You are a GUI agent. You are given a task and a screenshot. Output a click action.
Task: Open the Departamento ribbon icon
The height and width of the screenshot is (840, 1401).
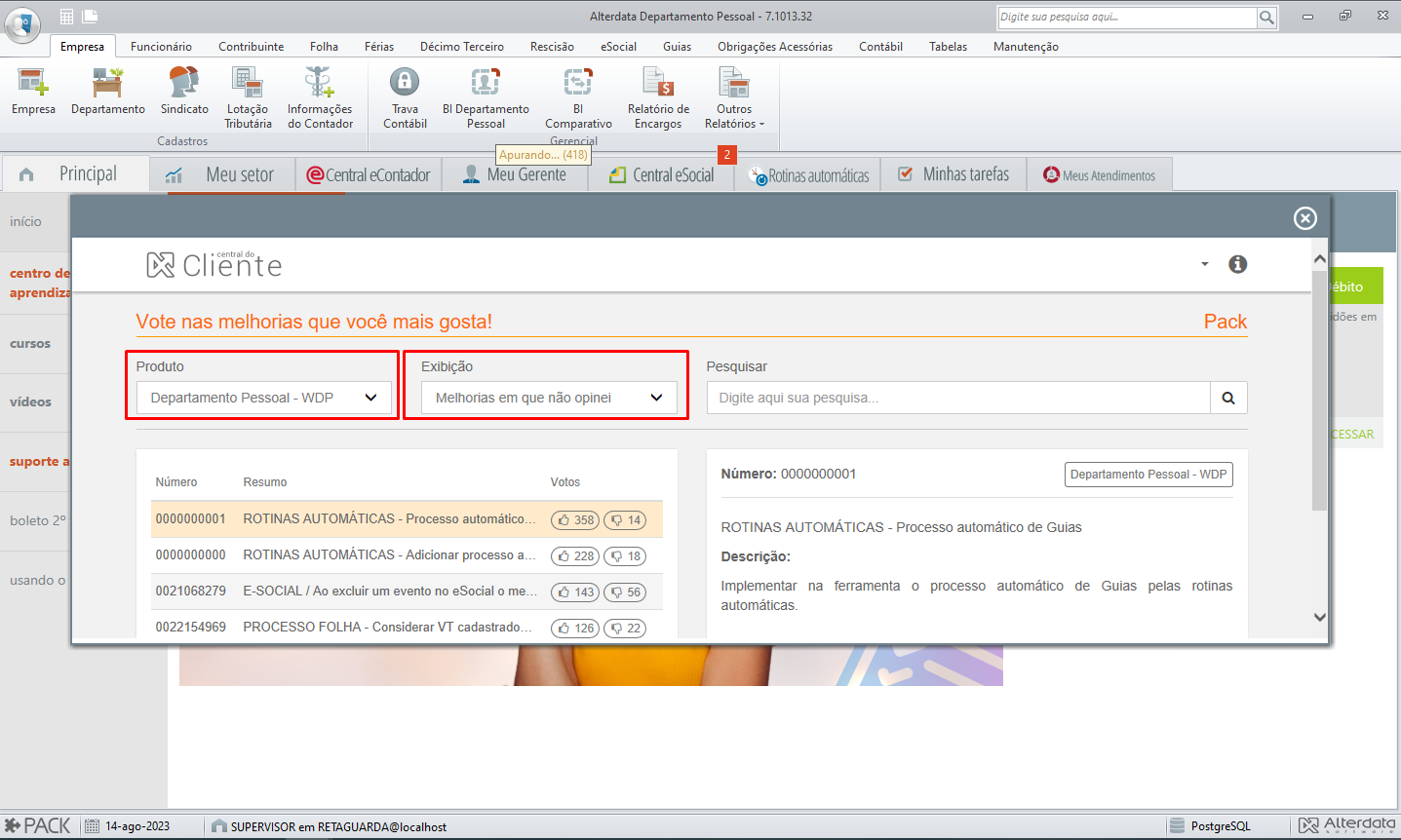pos(108,92)
